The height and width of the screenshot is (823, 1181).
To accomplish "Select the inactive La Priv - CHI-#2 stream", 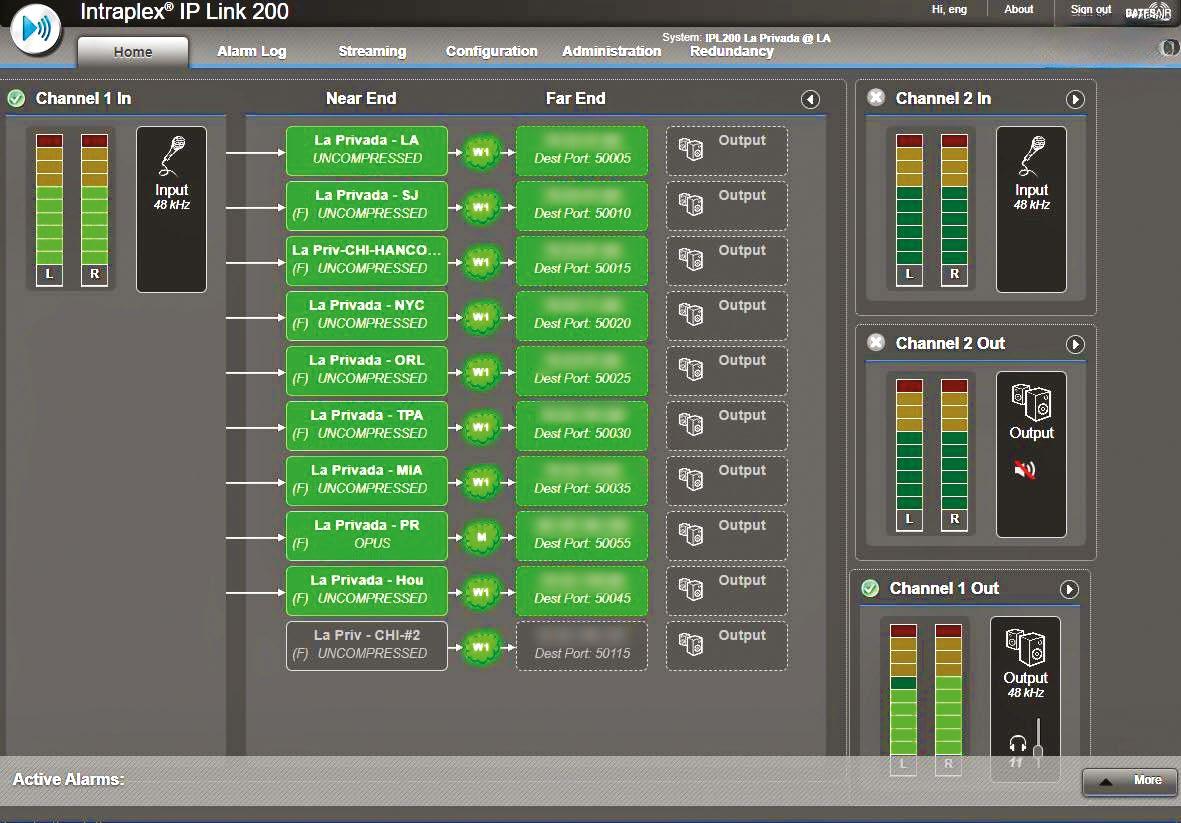I will [367, 645].
